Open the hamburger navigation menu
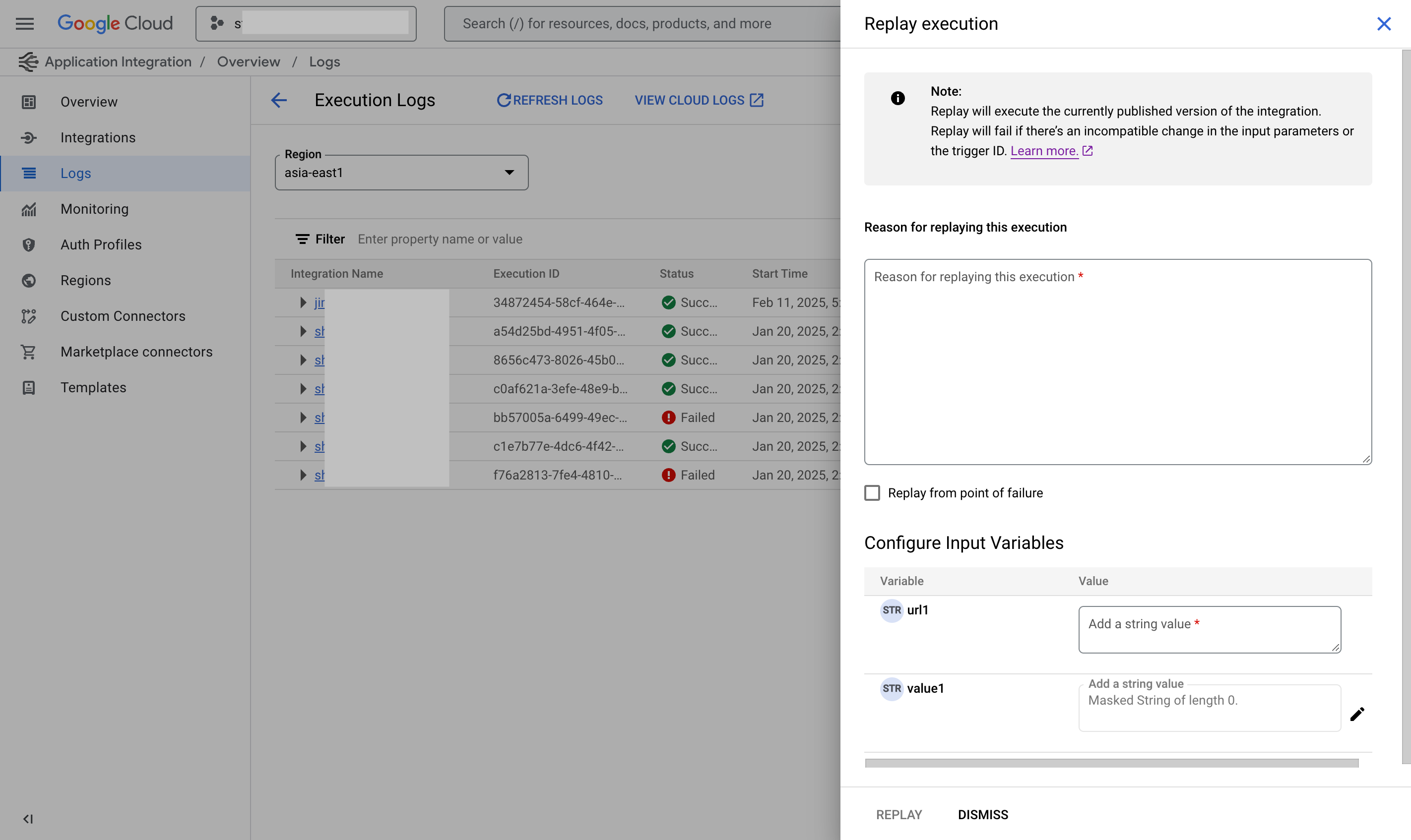1411x840 pixels. (24, 24)
